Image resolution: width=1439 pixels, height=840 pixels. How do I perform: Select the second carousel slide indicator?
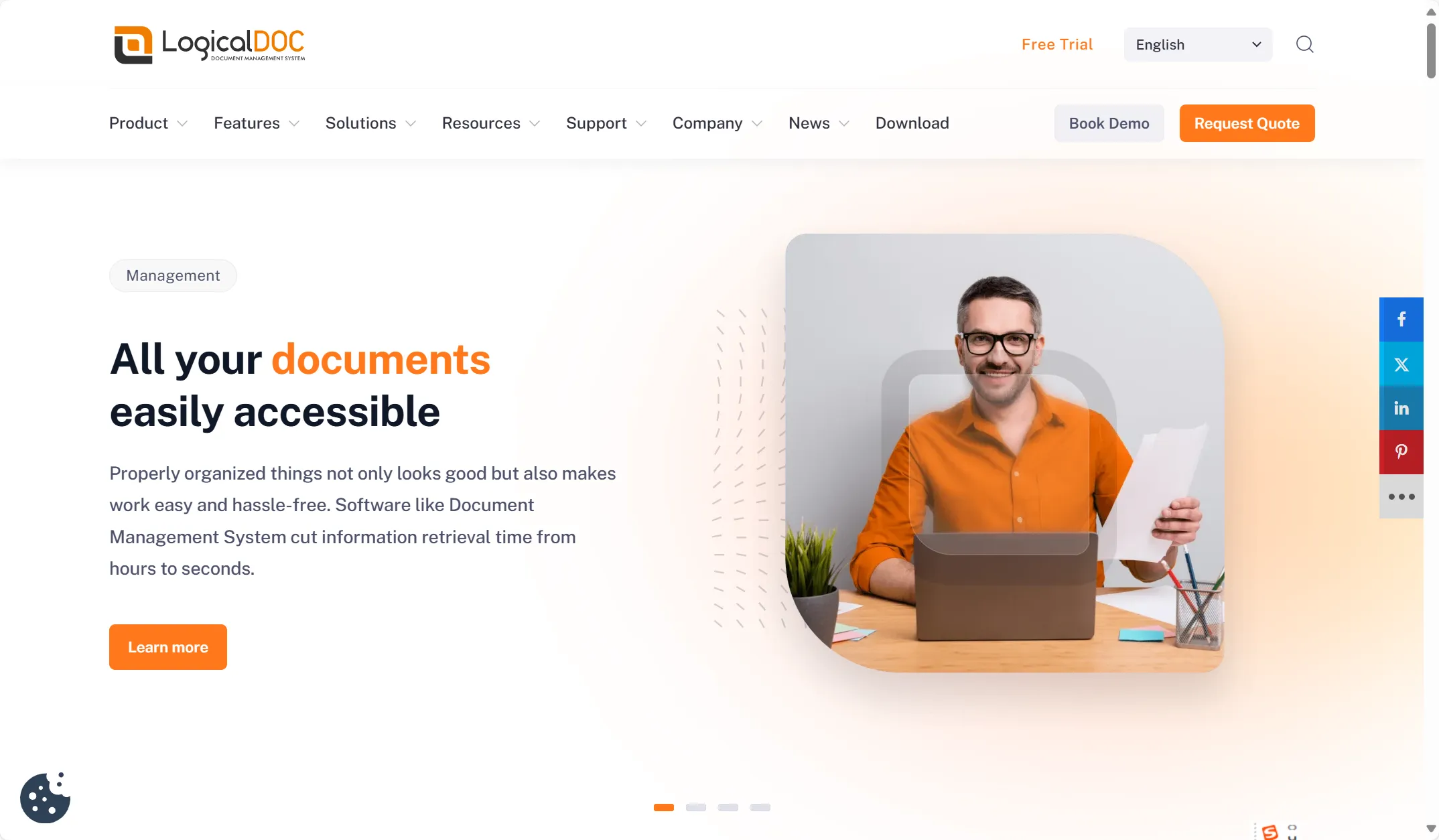pos(696,806)
